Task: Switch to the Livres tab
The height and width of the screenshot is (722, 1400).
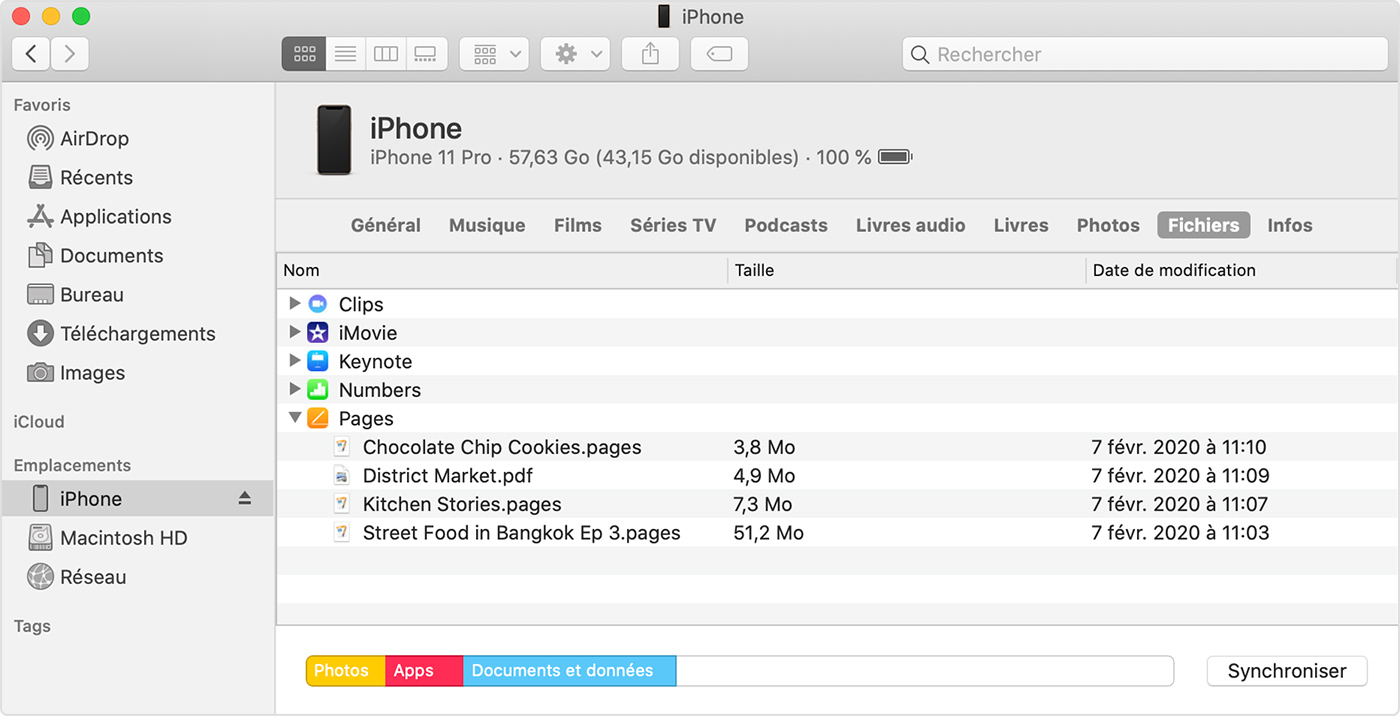Action: point(1021,225)
